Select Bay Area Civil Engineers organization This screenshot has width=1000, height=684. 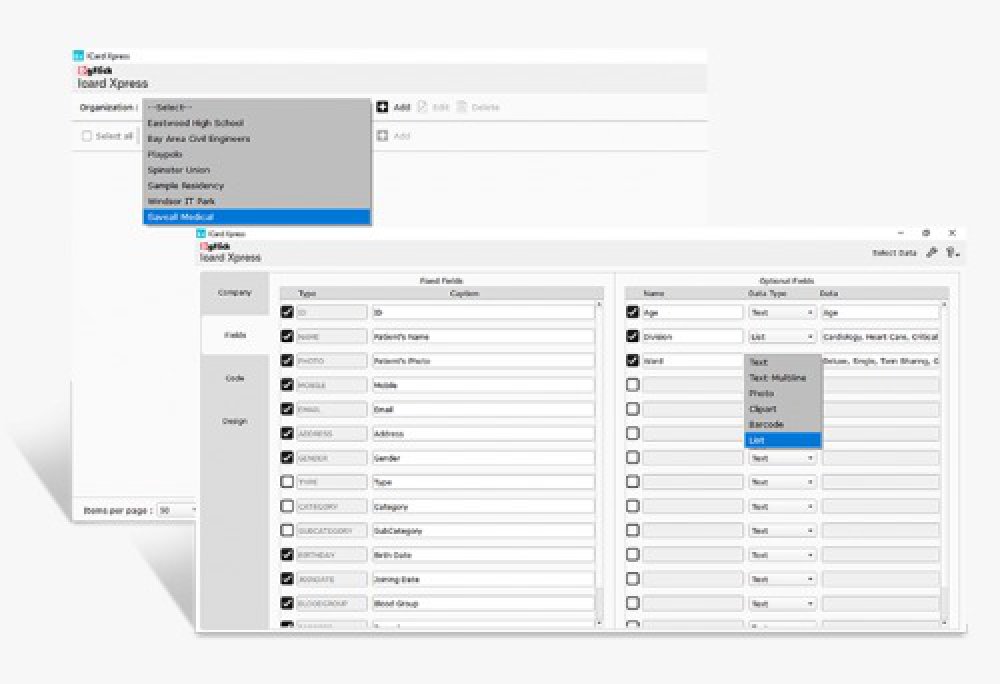pos(256,138)
